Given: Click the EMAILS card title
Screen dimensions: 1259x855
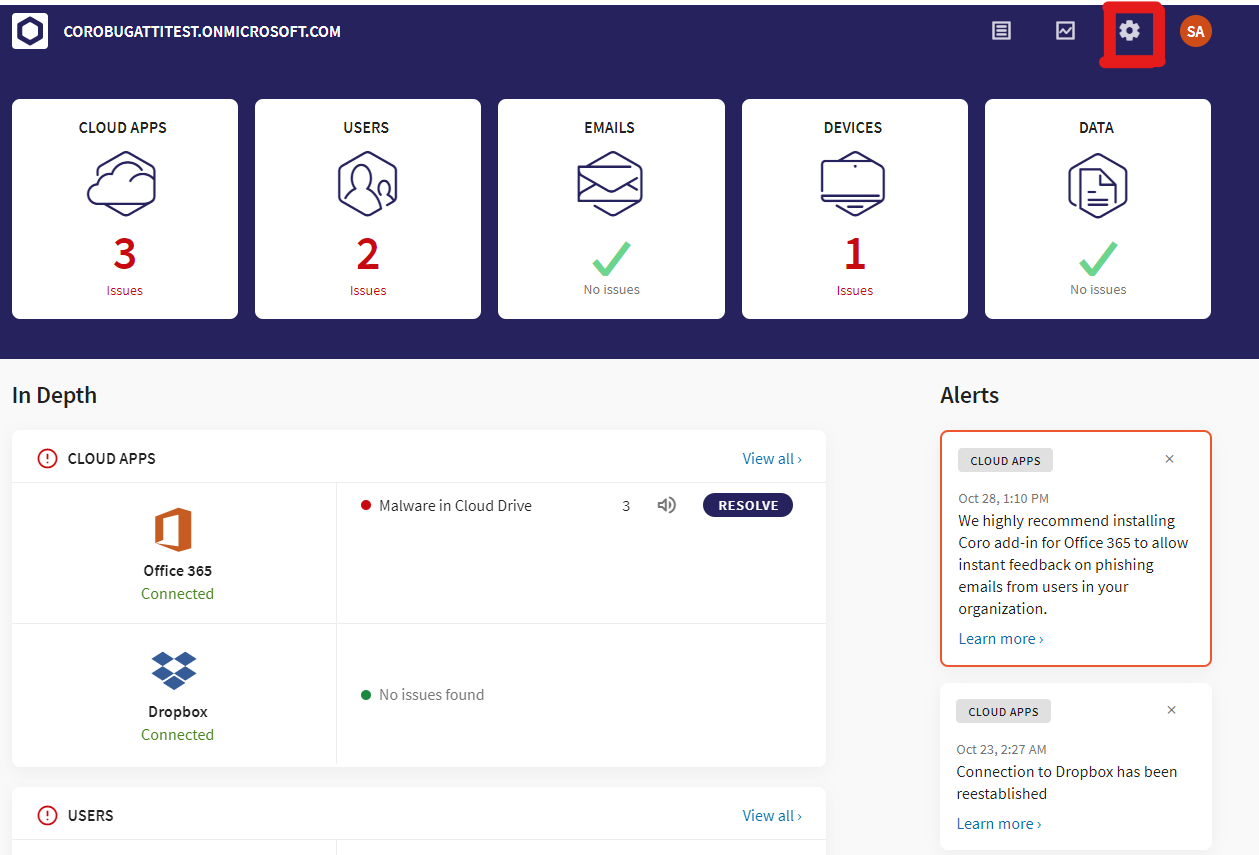Looking at the screenshot, I should [x=610, y=127].
